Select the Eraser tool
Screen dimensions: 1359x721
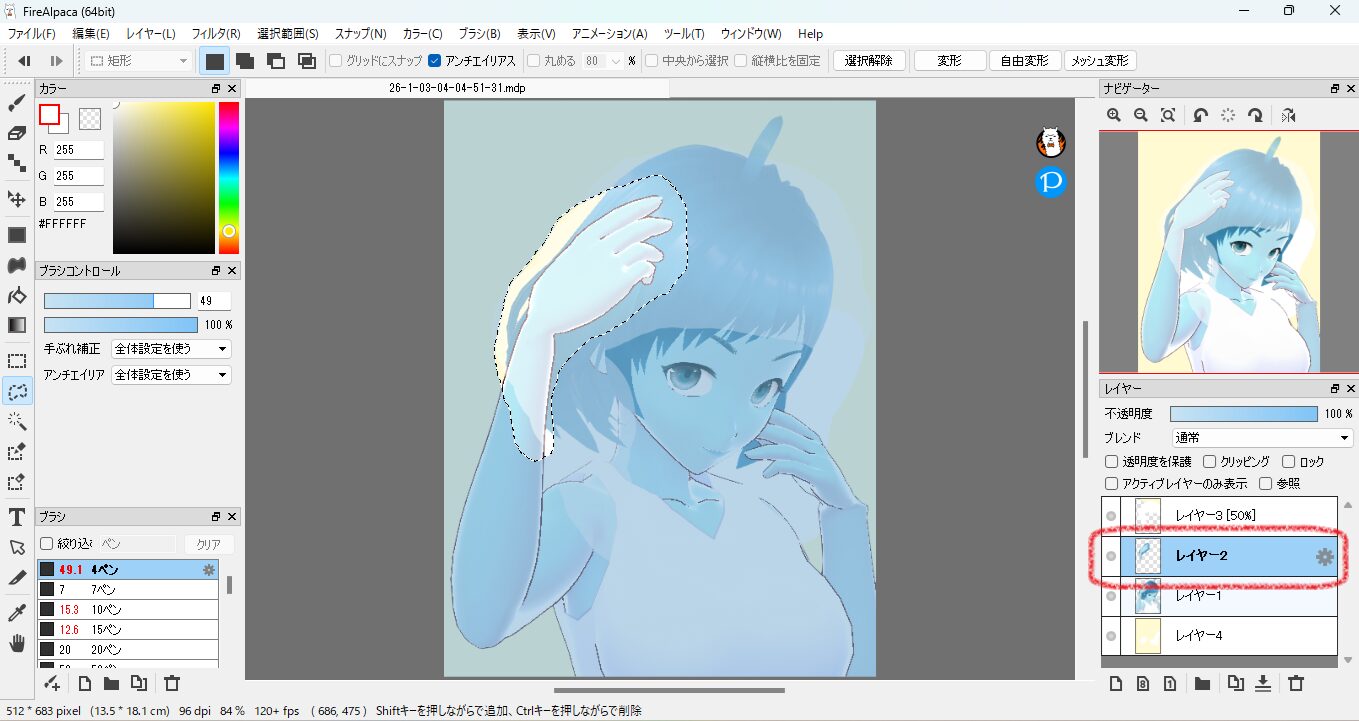(x=17, y=133)
